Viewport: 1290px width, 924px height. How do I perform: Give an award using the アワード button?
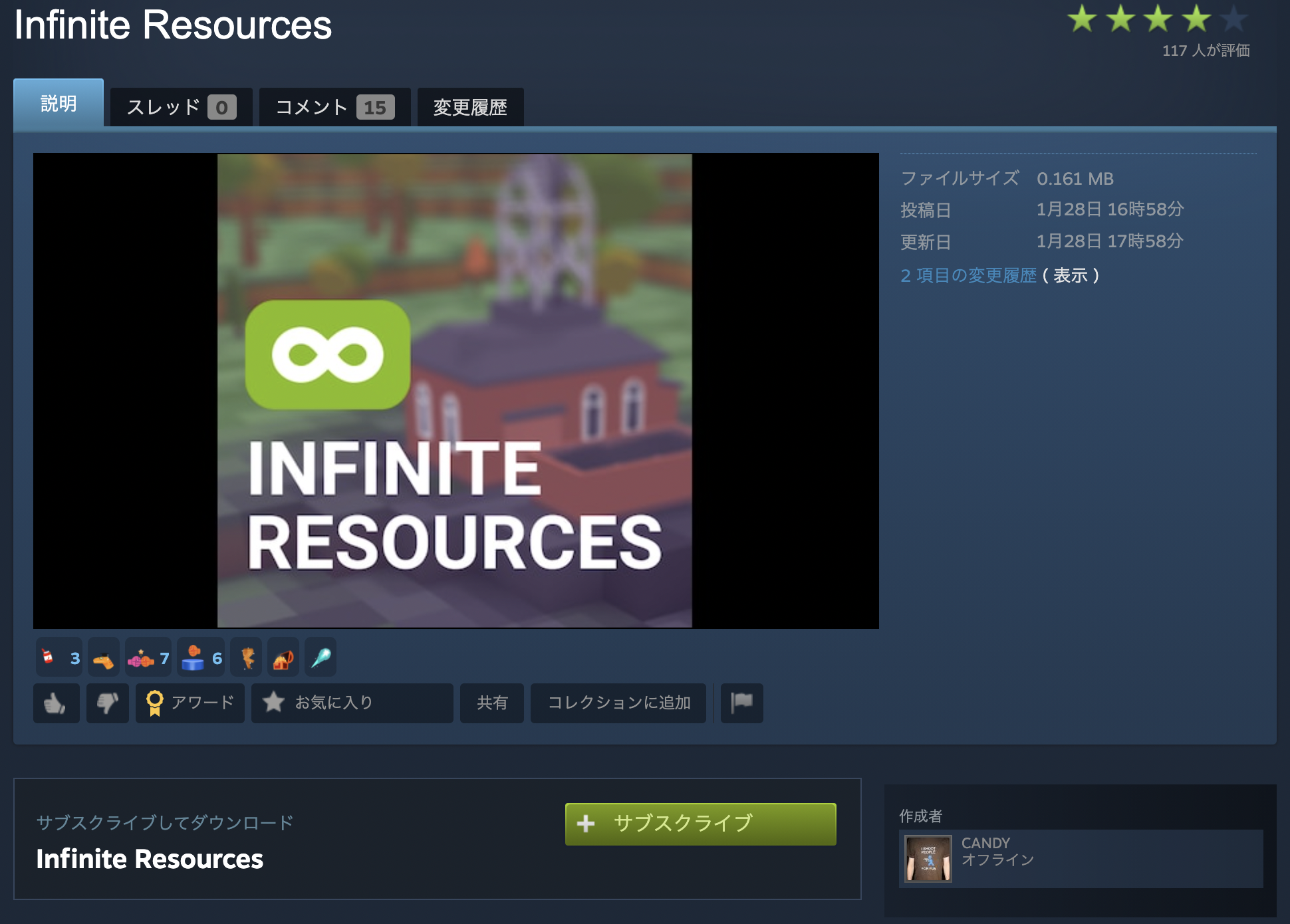pyautogui.click(x=190, y=703)
